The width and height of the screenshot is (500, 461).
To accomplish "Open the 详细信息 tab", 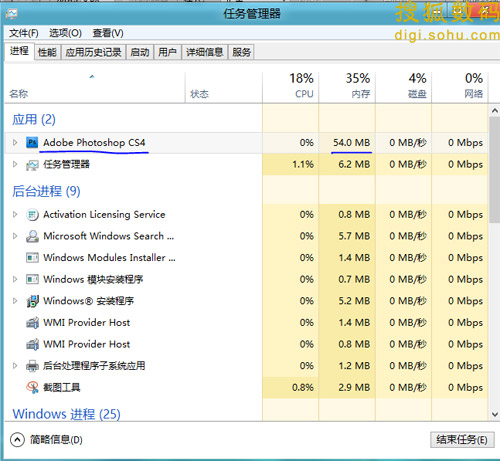I will (x=204, y=52).
